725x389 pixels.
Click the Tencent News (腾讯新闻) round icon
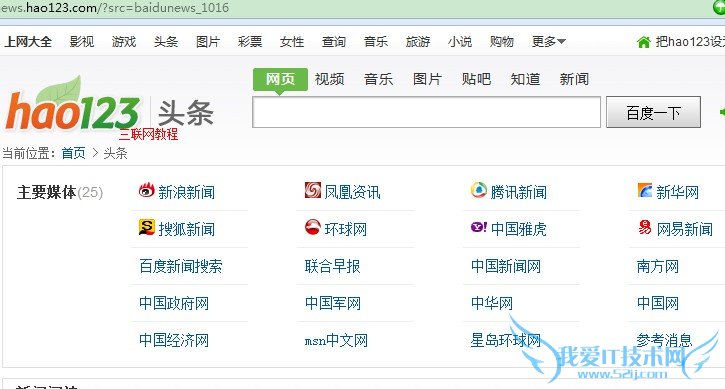(479, 190)
